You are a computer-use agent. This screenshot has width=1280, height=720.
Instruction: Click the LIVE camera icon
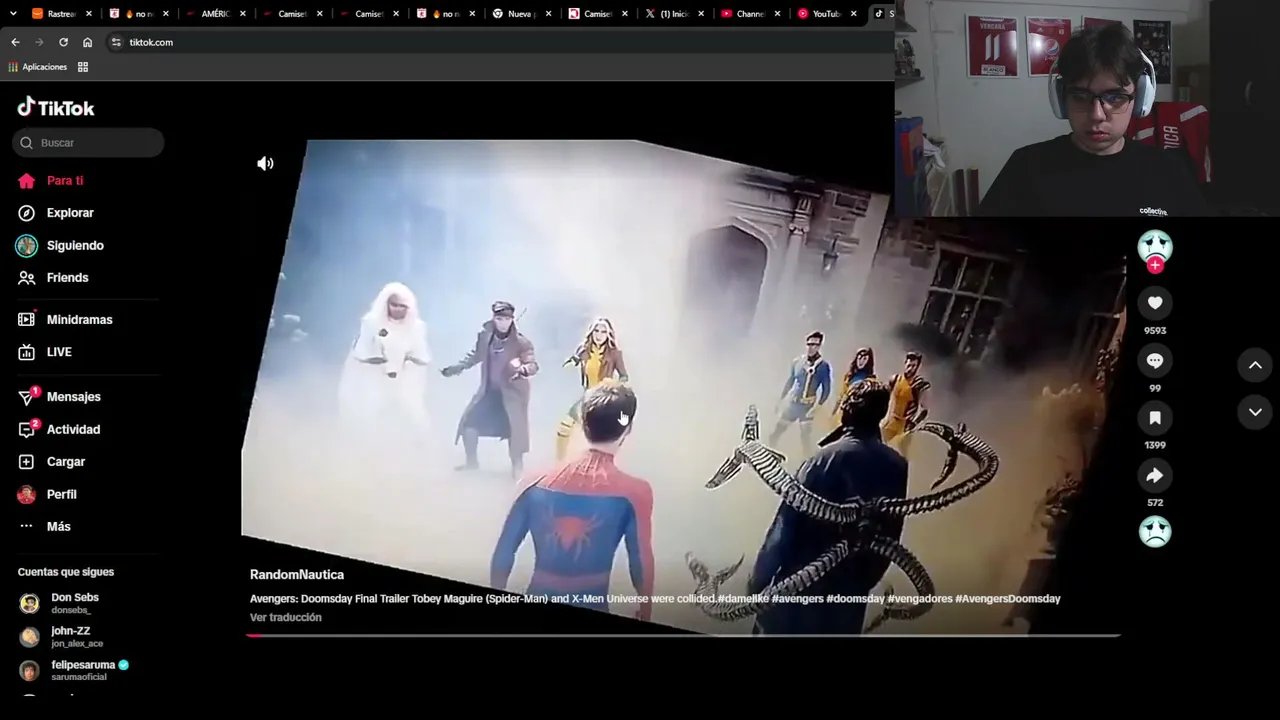click(27, 352)
